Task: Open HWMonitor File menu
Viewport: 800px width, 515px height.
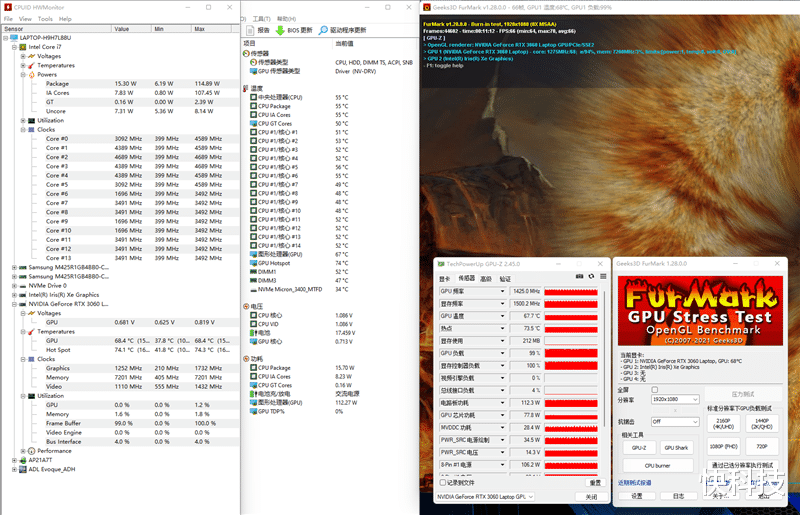Action: (8, 19)
